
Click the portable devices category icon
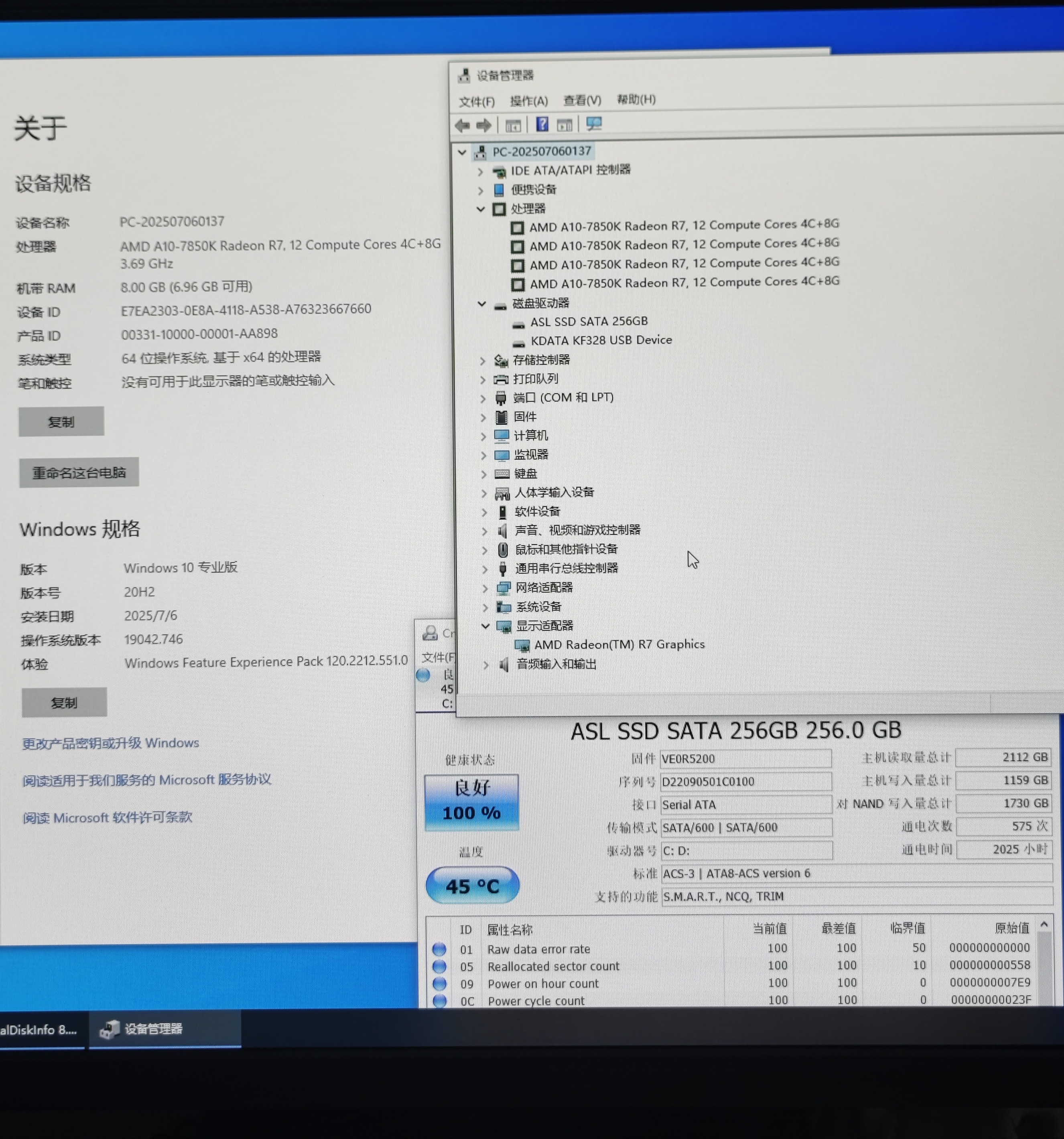(x=499, y=190)
